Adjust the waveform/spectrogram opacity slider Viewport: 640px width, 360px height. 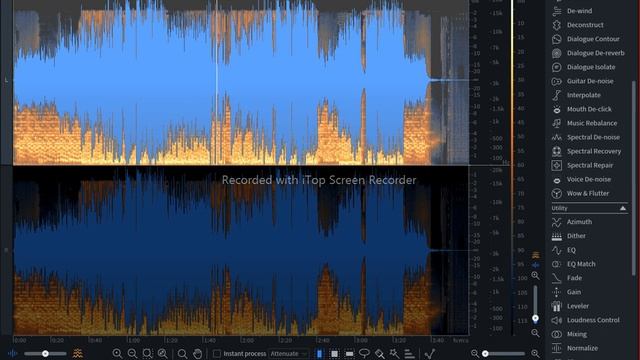(x=45, y=353)
